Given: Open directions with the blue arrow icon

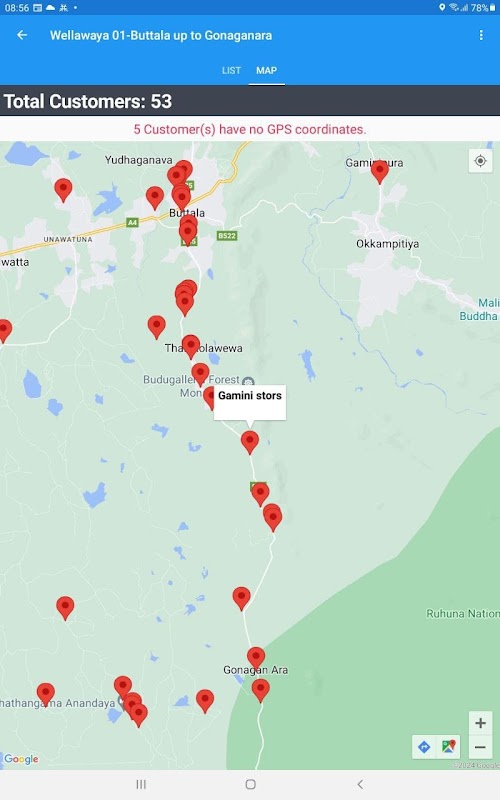Looking at the screenshot, I should point(424,747).
